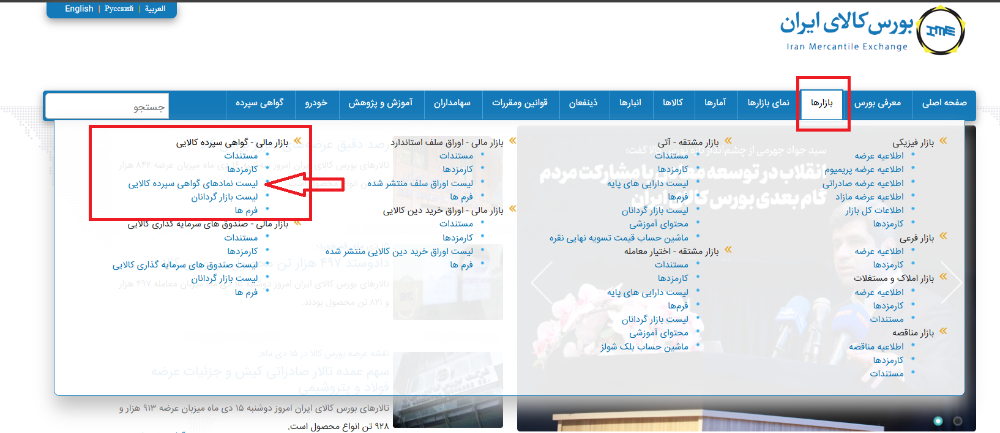Open the بازارها dropdown menu

tap(822, 103)
